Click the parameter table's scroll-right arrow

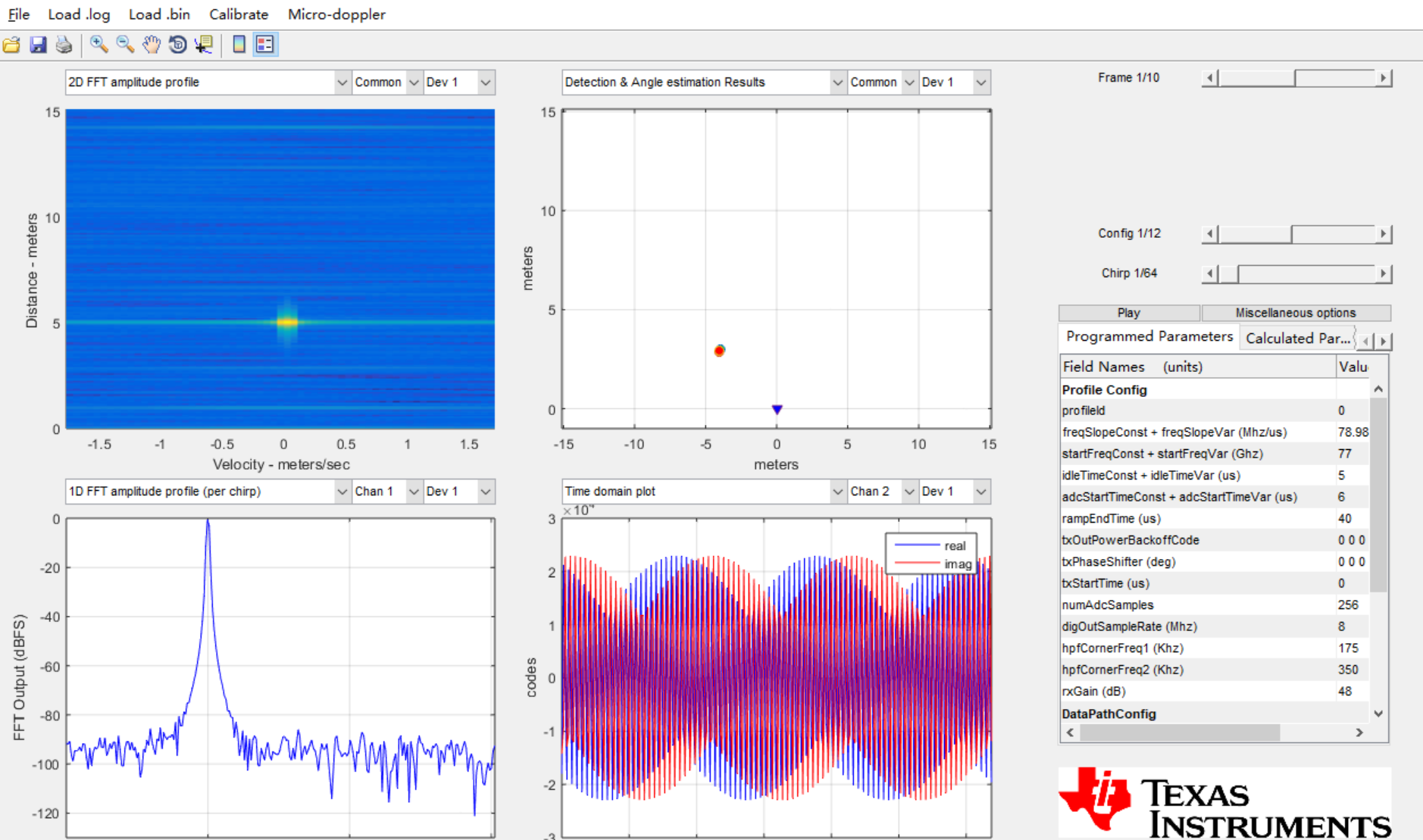[x=1359, y=732]
